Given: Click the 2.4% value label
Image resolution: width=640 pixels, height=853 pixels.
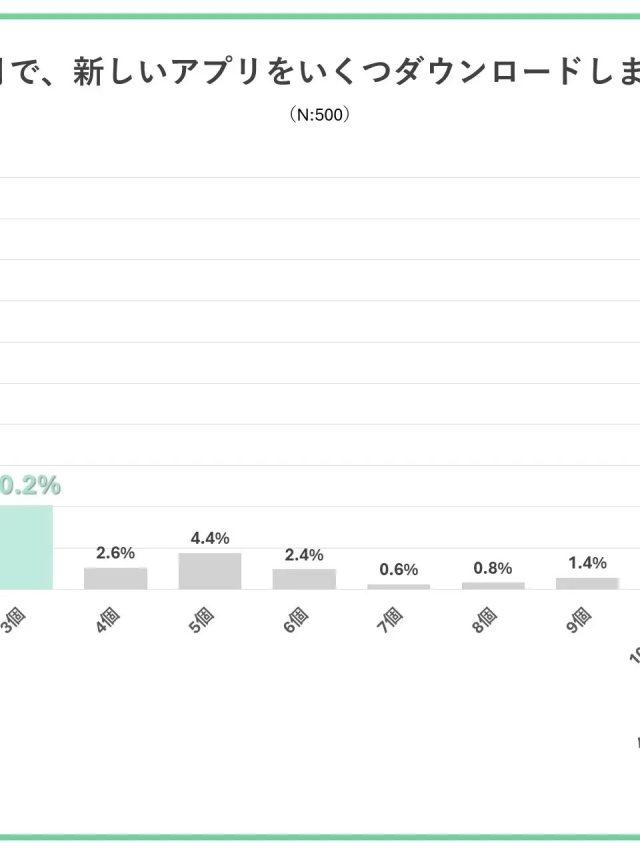Looking at the screenshot, I should point(304,555).
